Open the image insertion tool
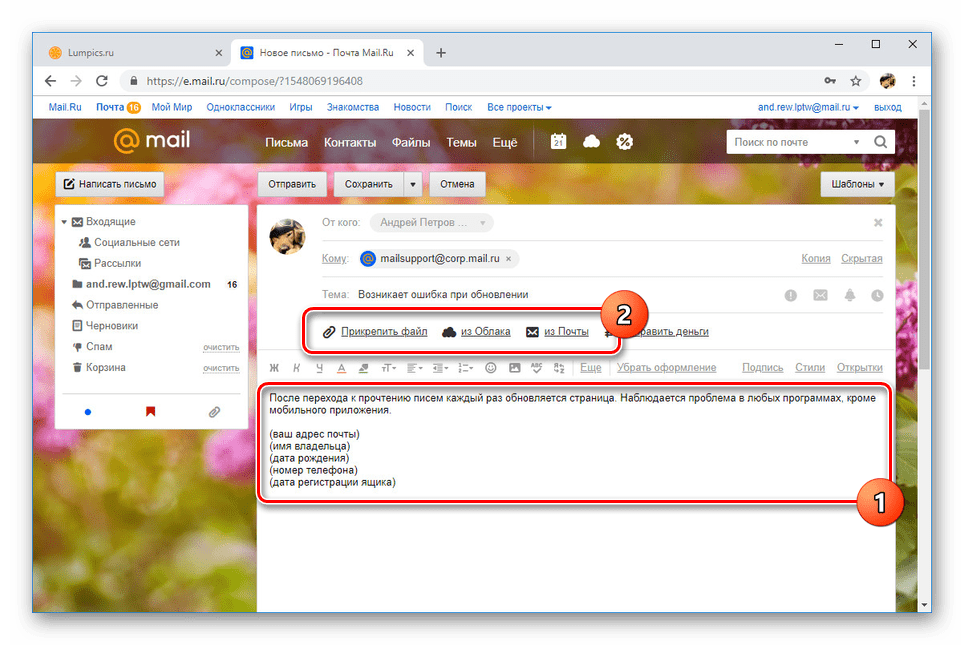Viewport: 964px width, 645px height. coord(516,368)
